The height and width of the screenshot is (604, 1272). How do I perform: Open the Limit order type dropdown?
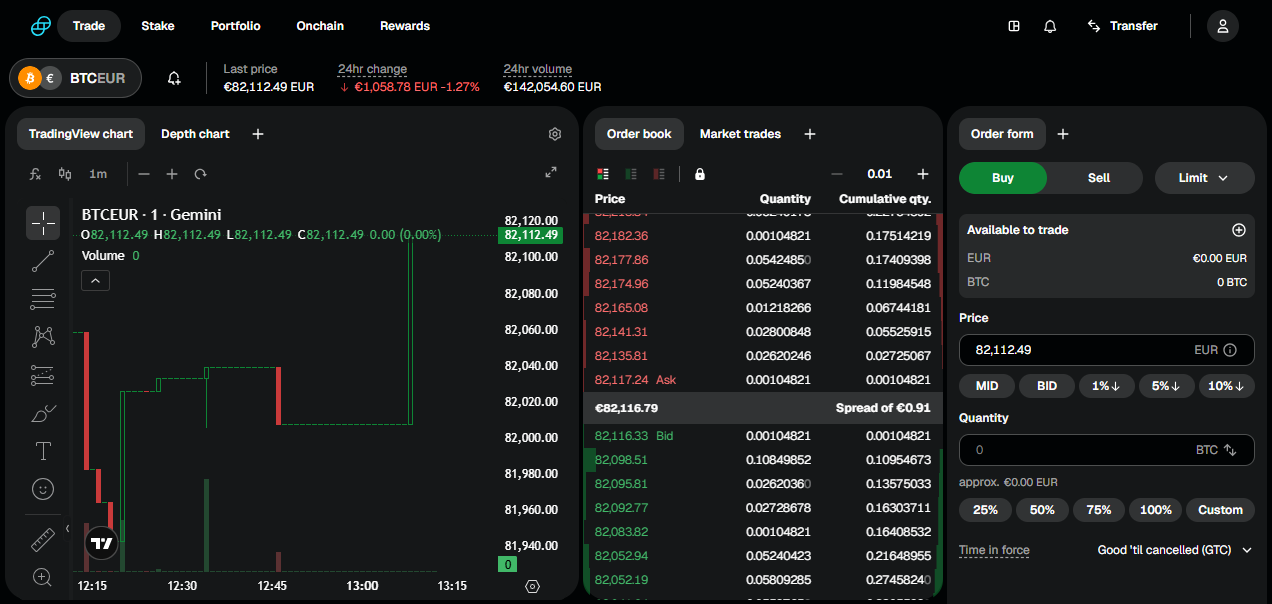(x=1204, y=177)
